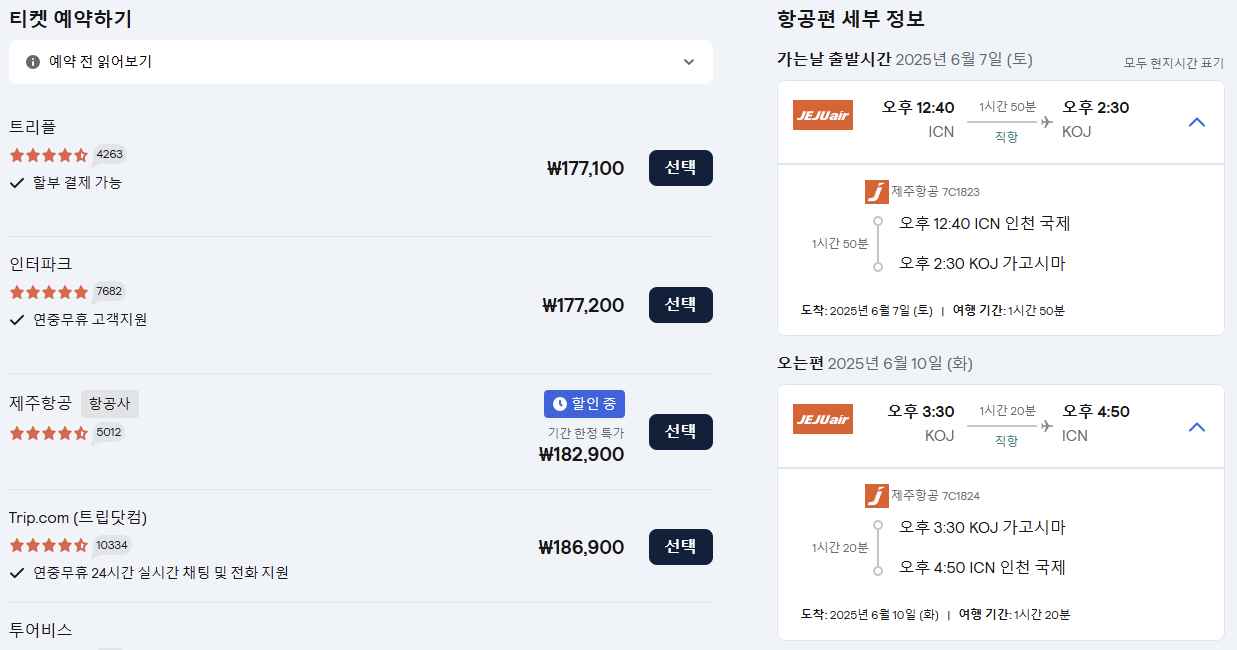Image resolution: width=1237 pixels, height=650 pixels.
Task: Click the checkmark beside 연중무휴 고객지원
Action: 19,320
